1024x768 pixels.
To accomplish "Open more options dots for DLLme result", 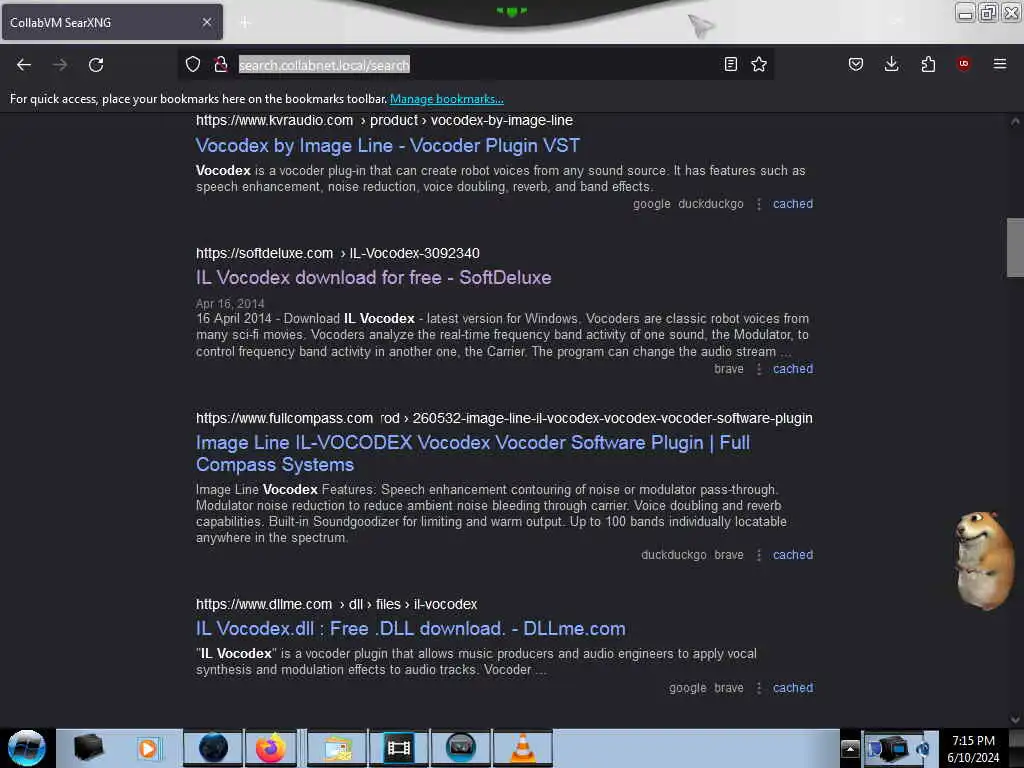I will [759, 689].
